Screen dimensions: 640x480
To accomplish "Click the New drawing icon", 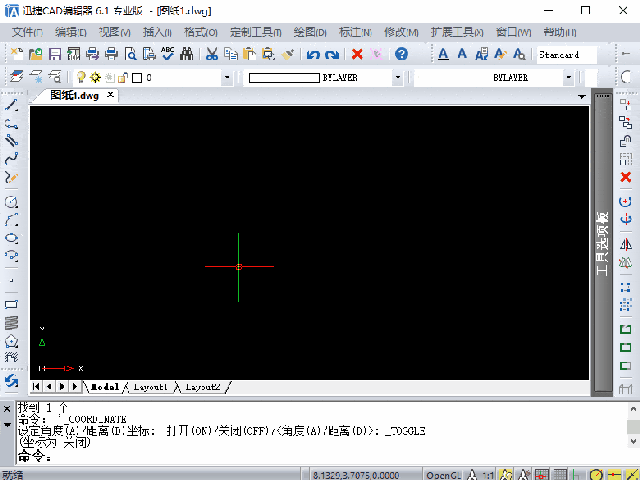I will (x=17, y=54).
